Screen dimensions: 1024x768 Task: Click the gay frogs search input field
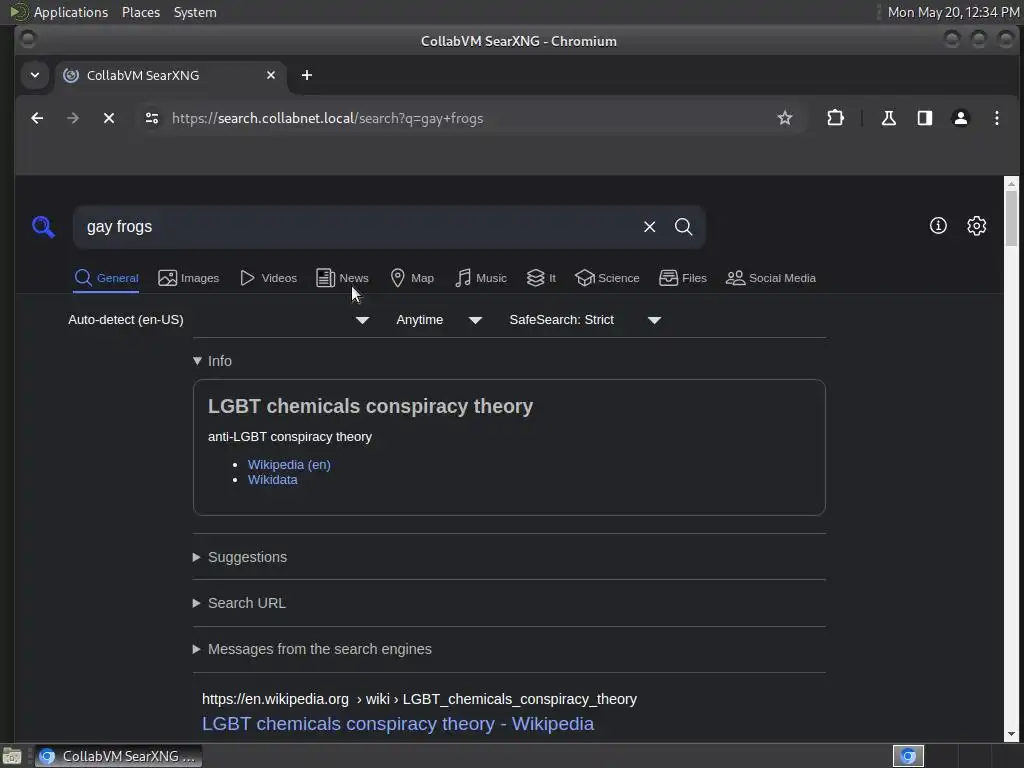pos(356,227)
